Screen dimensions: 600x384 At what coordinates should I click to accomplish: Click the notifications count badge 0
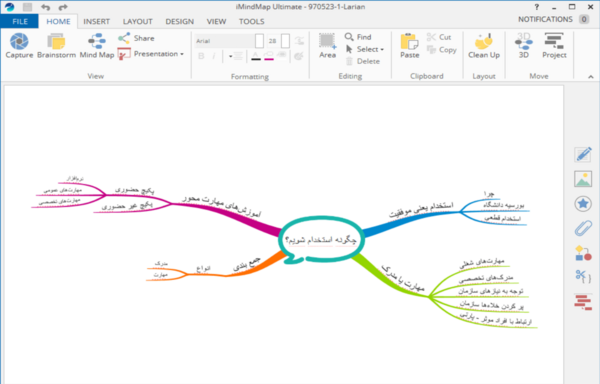[584, 19]
